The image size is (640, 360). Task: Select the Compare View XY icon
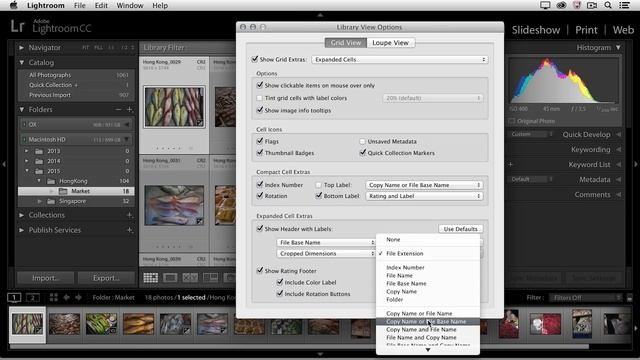190,278
